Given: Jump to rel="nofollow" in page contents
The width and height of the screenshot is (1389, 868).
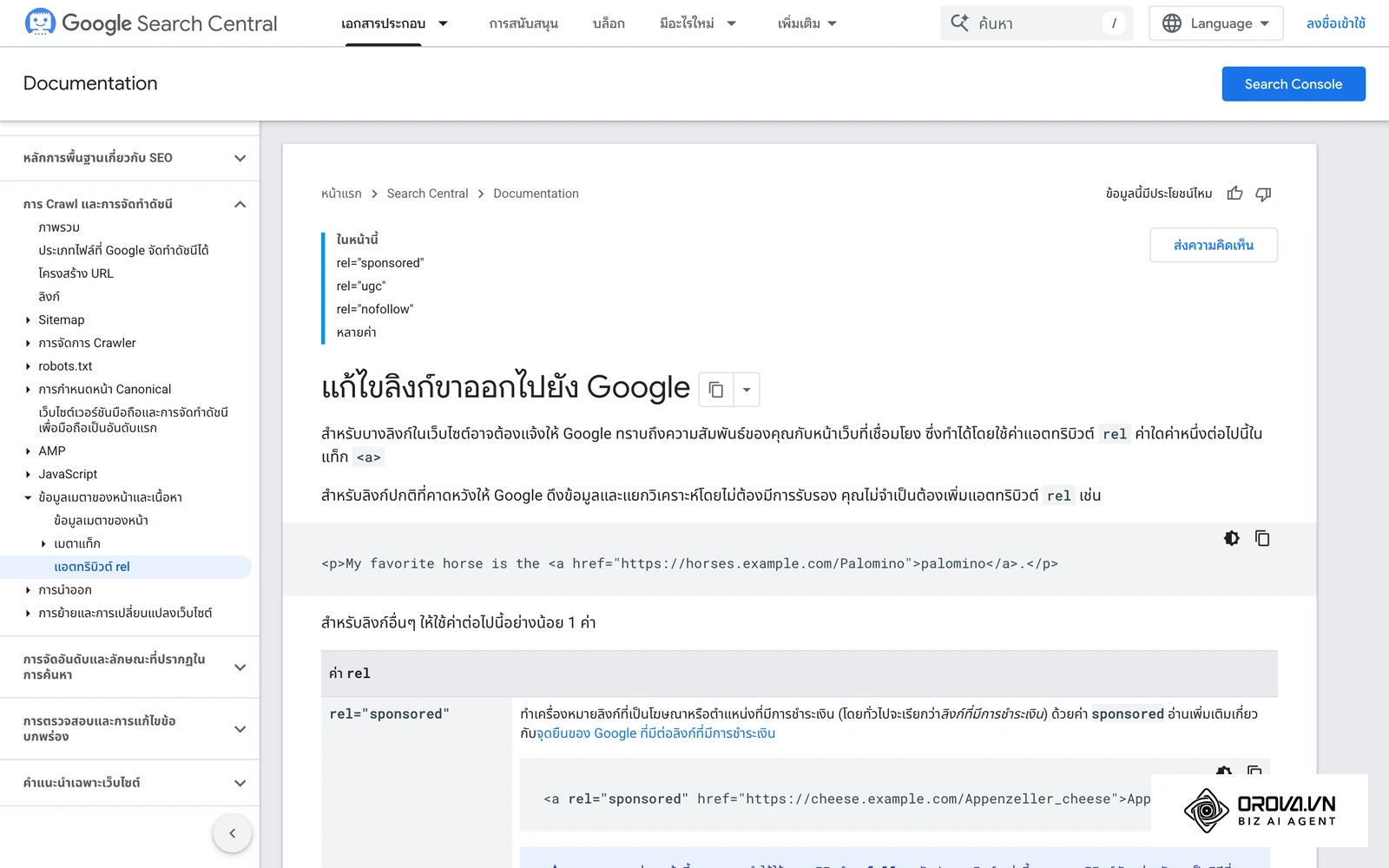Looking at the screenshot, I should (x=375, y=309).
